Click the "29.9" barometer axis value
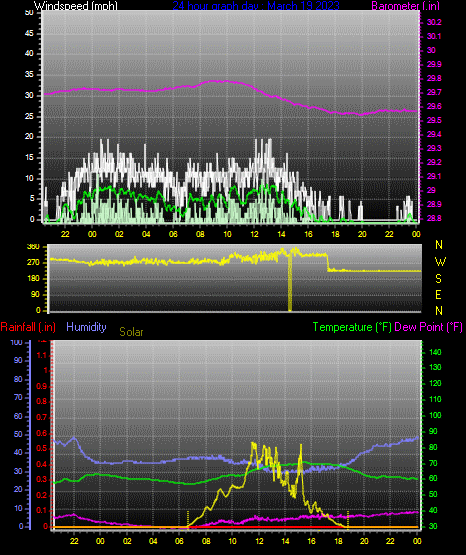The height and width of the screenshot is (555, 466). click(x=434, y=64)
